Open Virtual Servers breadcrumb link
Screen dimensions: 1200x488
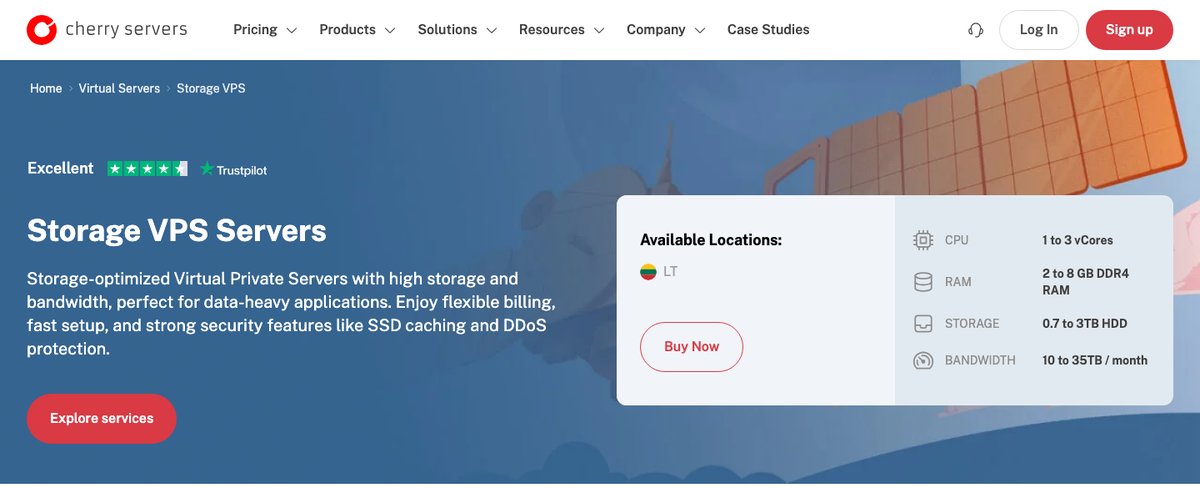119,88
